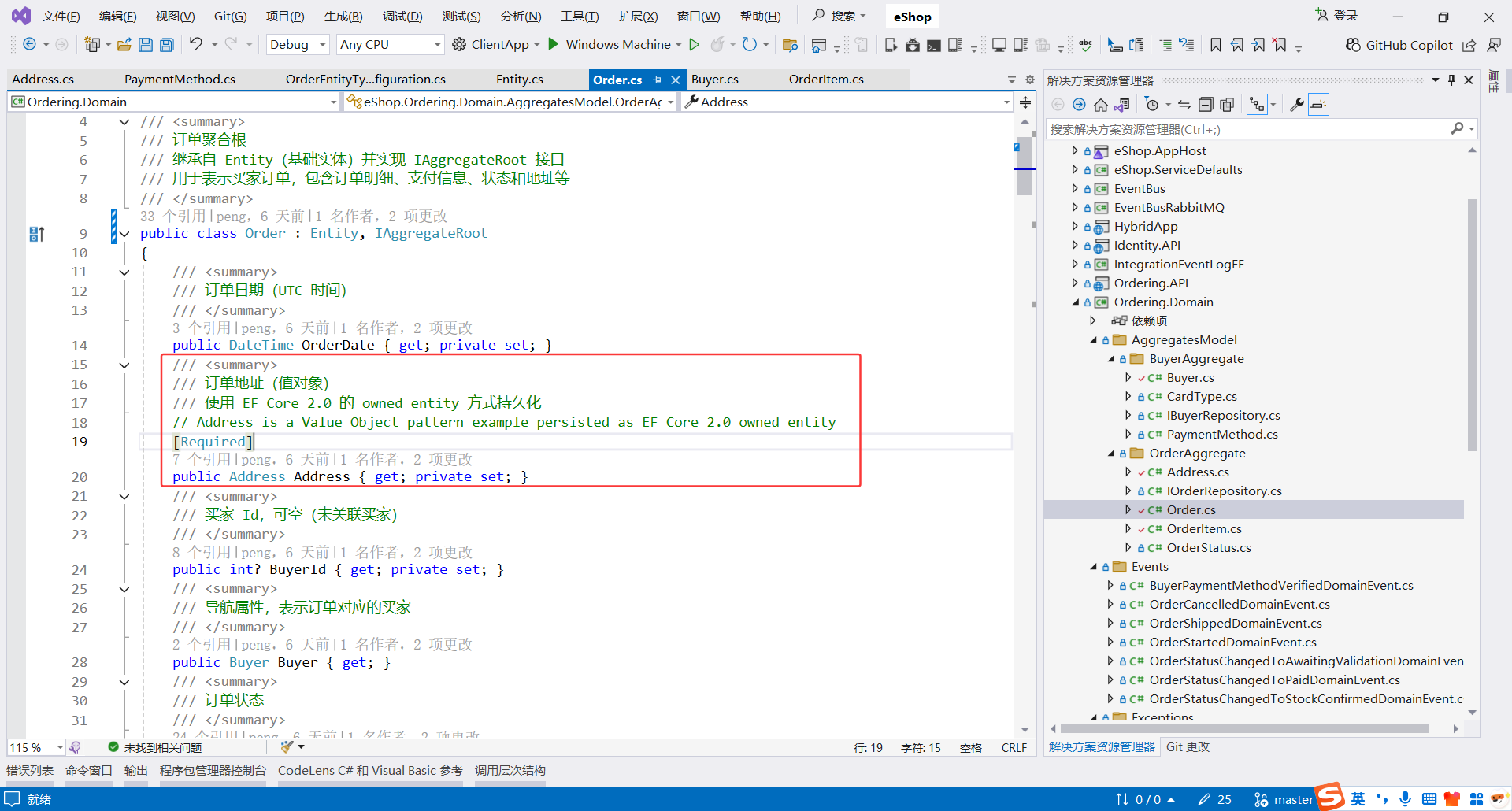This screenshot has height=811, width=1512.
Task: Click the Open File folder icon
Action: click(124, 45)
